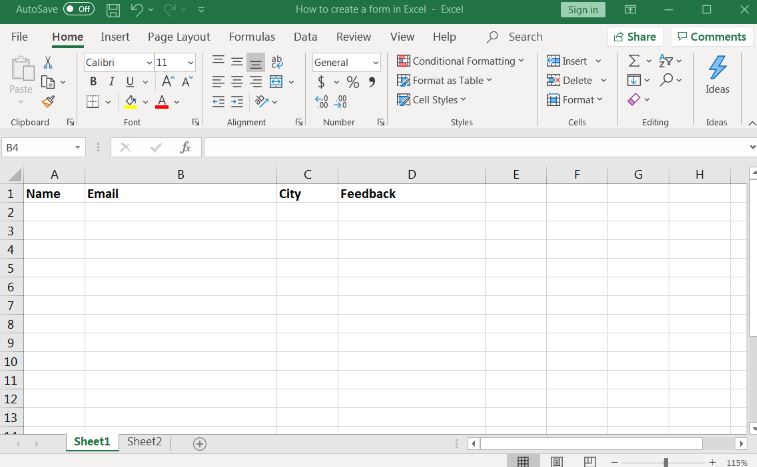Add a new sheet with plus icon
Image resolution: width=757 pixels, height=467 pixels.
point(199,444)
